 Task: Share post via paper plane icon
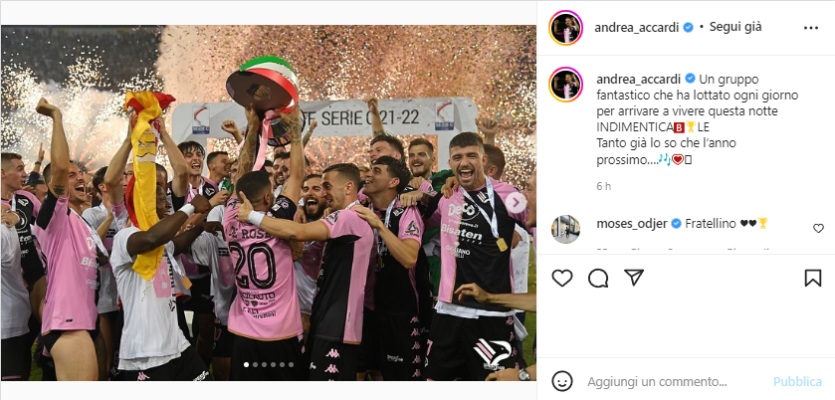pos(634,277)
